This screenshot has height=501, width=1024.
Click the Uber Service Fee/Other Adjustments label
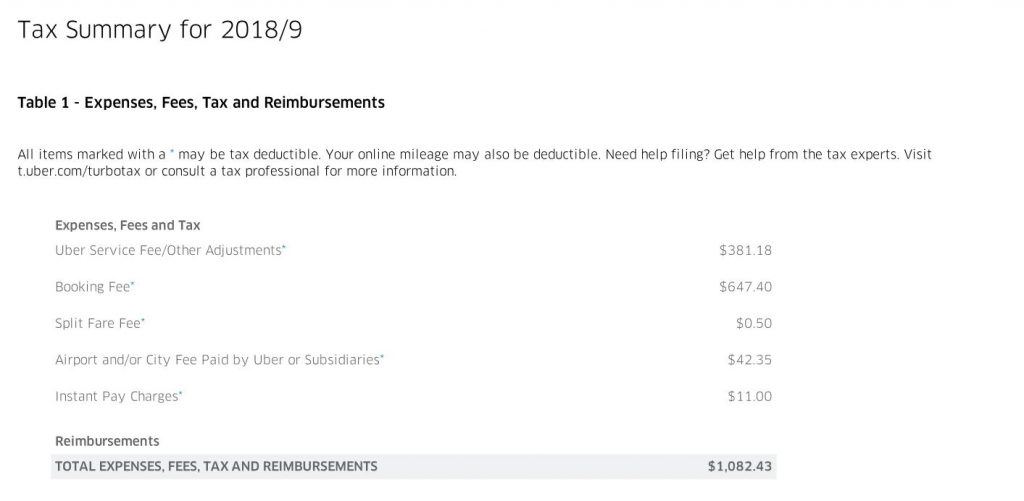[x=170, y=250]
